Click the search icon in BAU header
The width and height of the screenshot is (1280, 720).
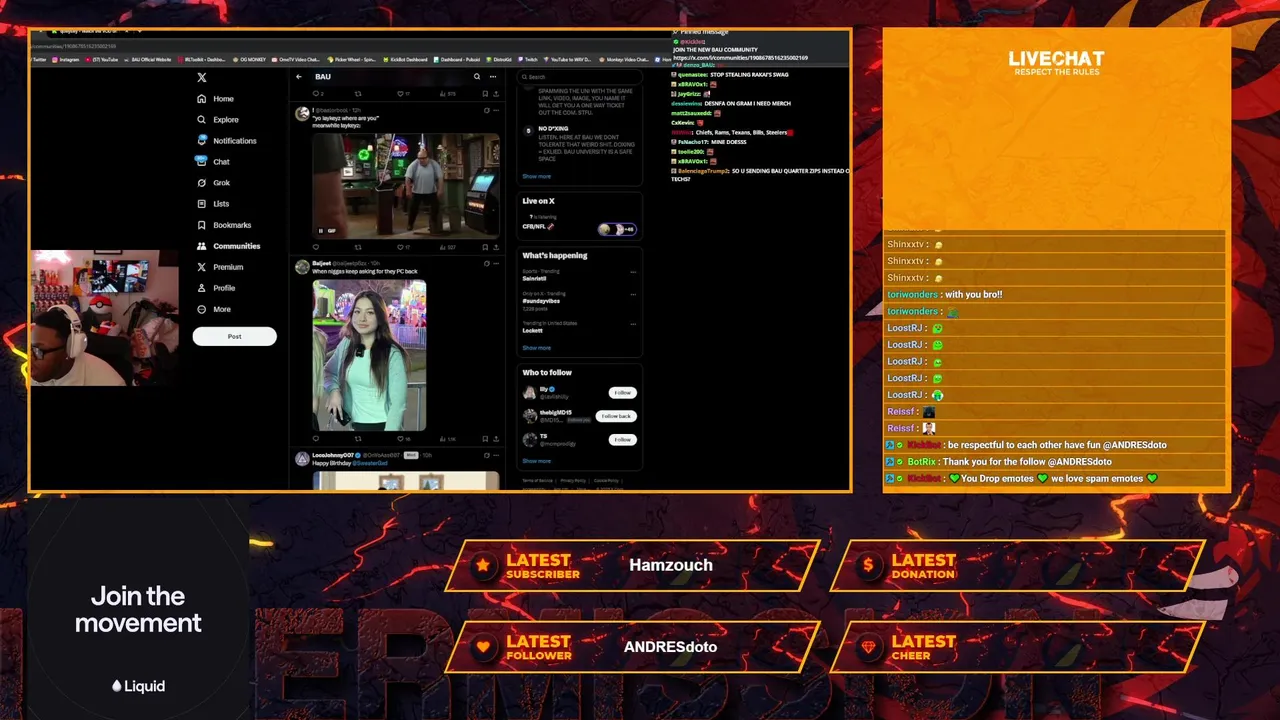point(477,77)
